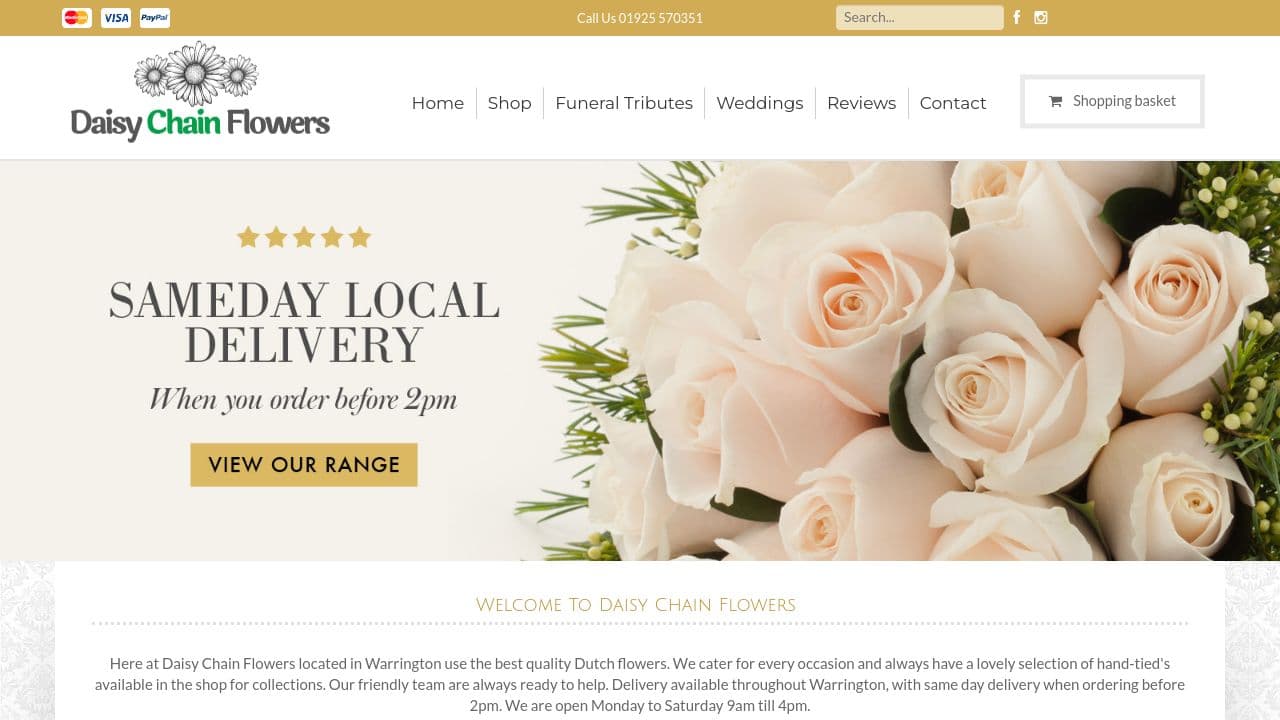
Task: Open the Shopping basket
Action: click(1112, 101)
